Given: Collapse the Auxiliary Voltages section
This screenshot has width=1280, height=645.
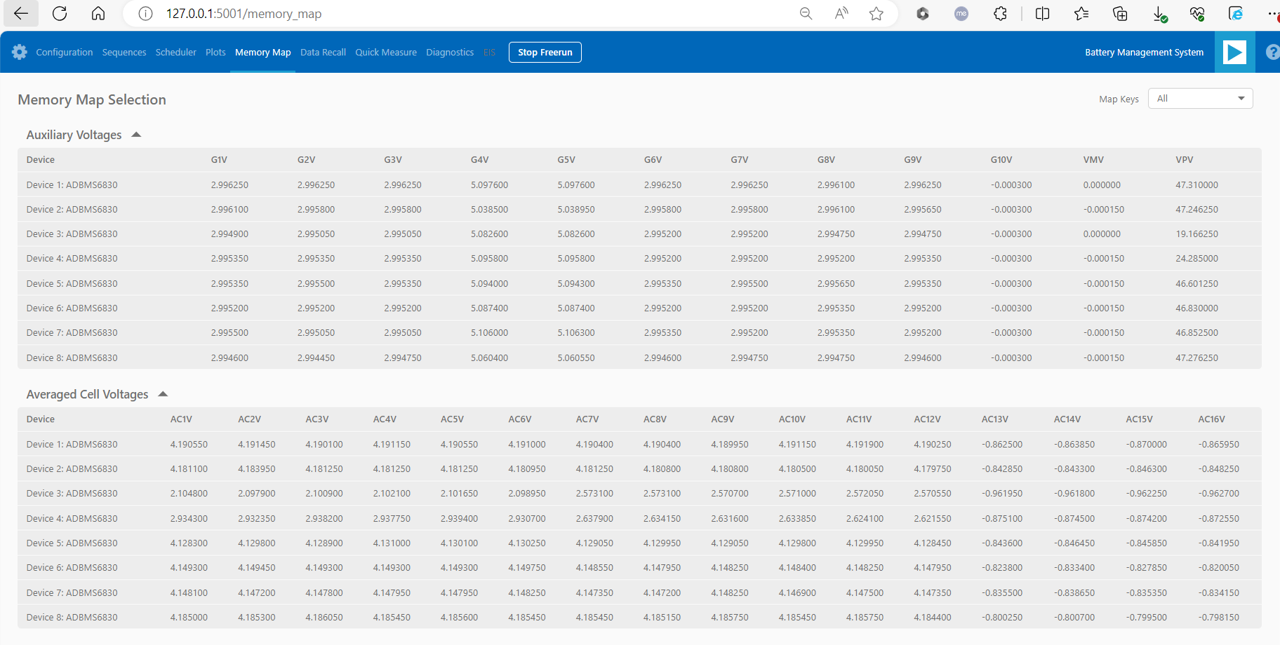Looking at the screenshot, I should pos(136,133).
